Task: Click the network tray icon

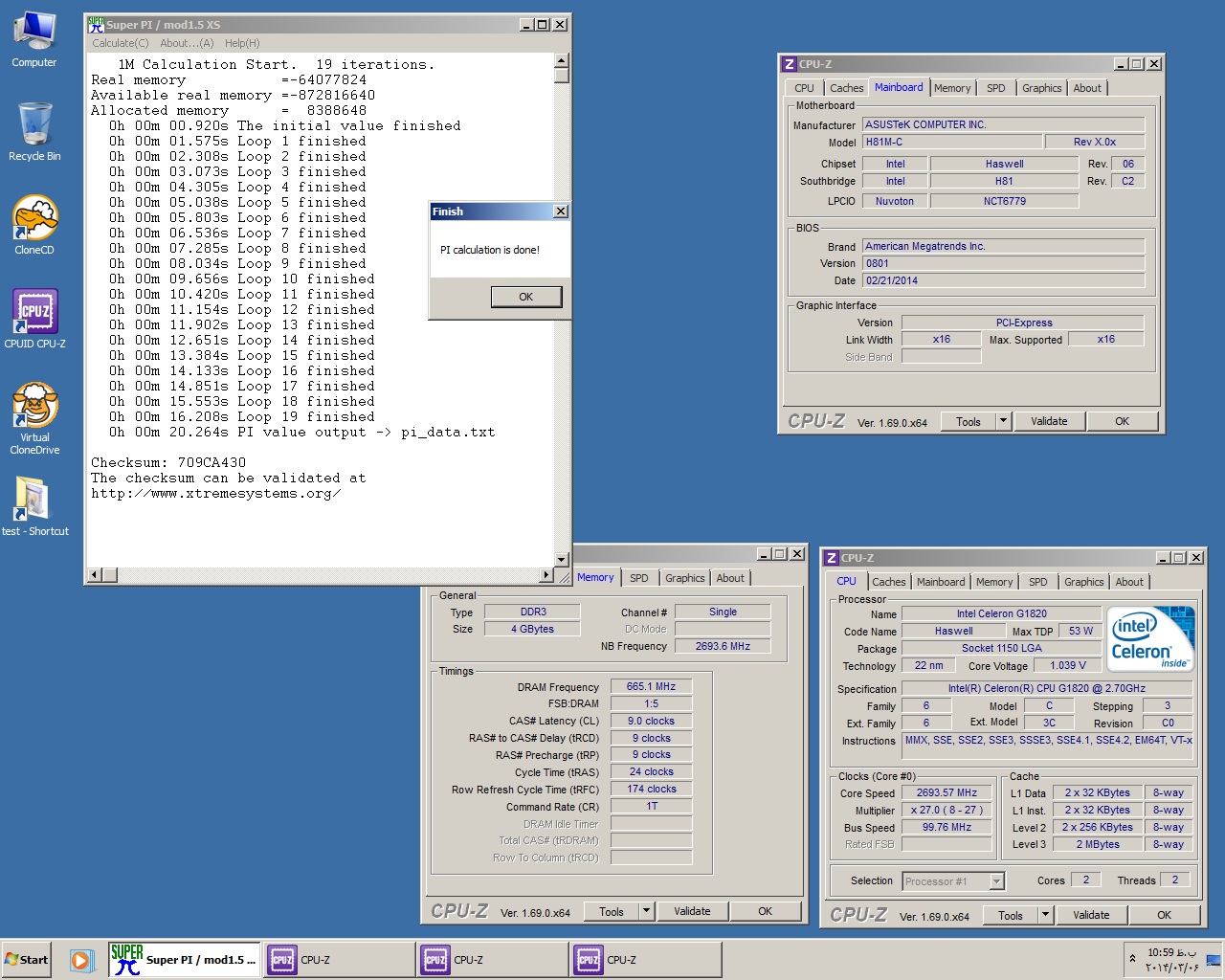Action: click(x=1214, y=959)
